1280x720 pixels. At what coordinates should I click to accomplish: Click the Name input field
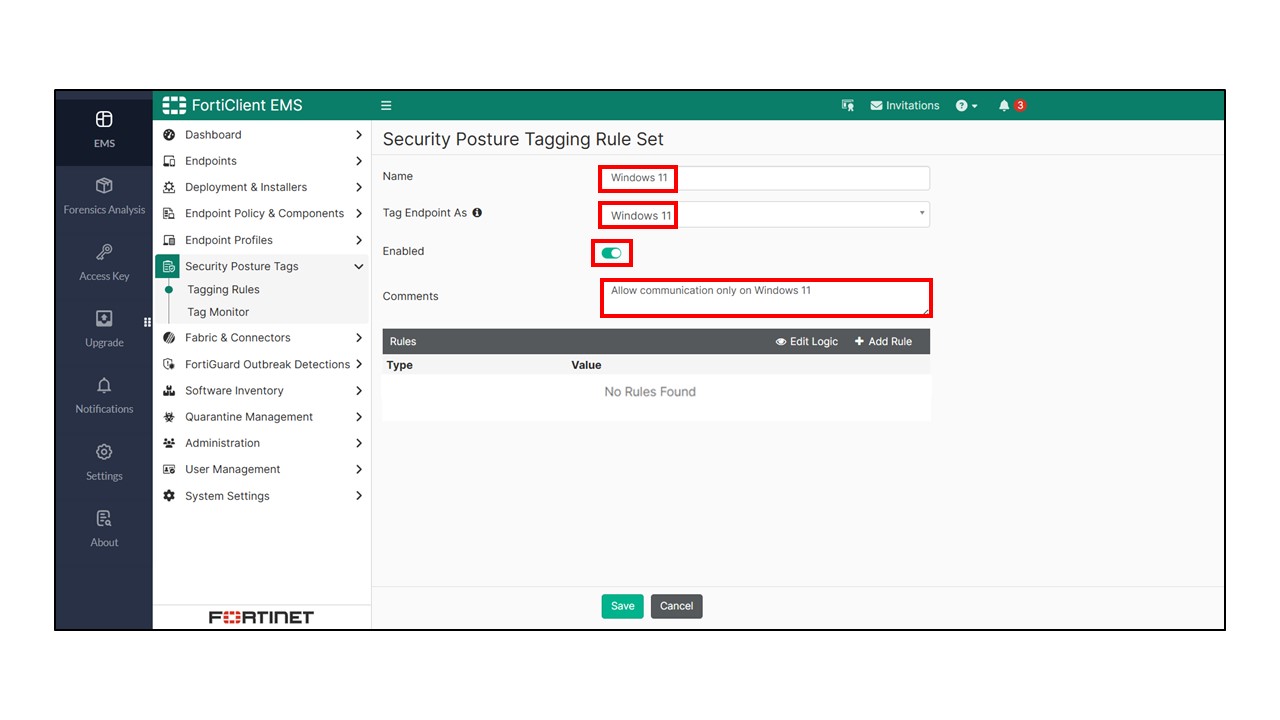click(765, 178)
